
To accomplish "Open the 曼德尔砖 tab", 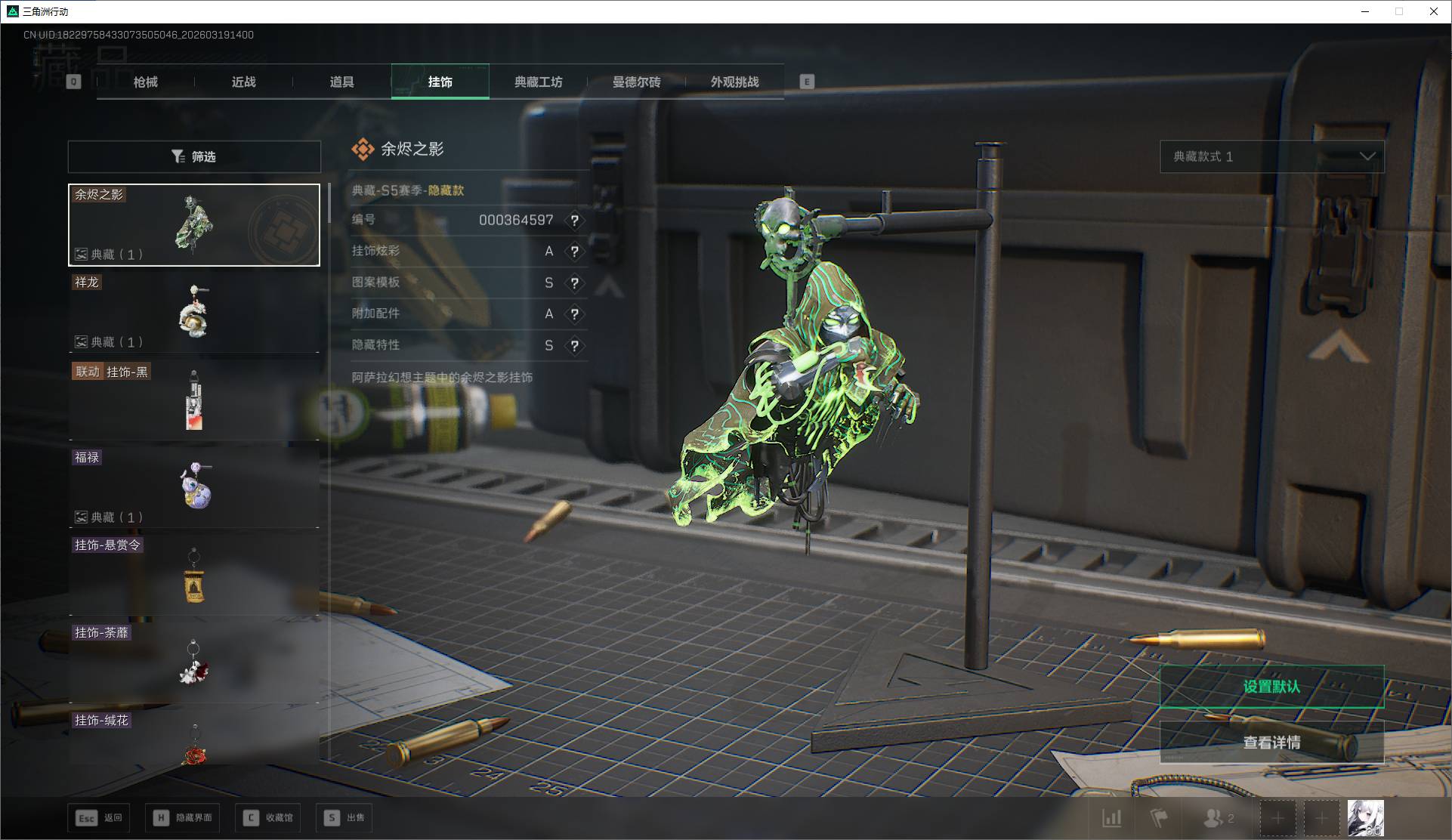I will [636, 82].
